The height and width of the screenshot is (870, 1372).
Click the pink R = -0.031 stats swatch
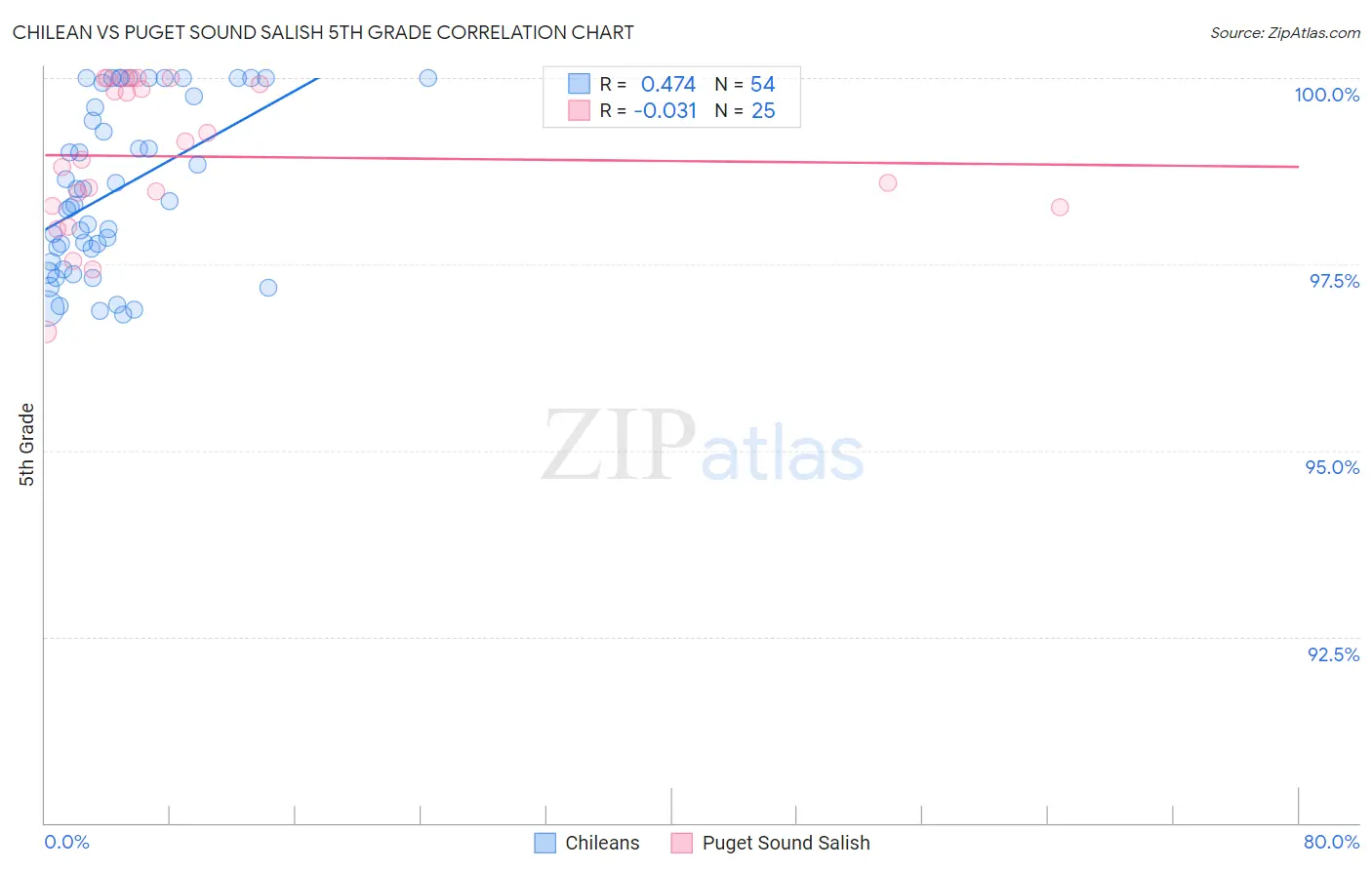(x=579, y=110)
